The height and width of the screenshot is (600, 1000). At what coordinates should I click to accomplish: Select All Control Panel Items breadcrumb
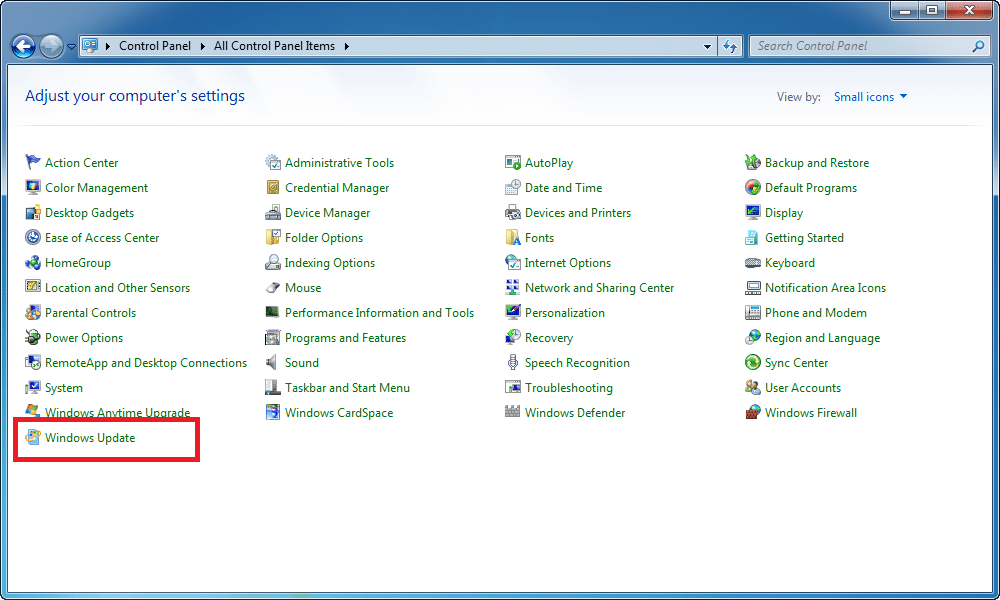(274, 46)
